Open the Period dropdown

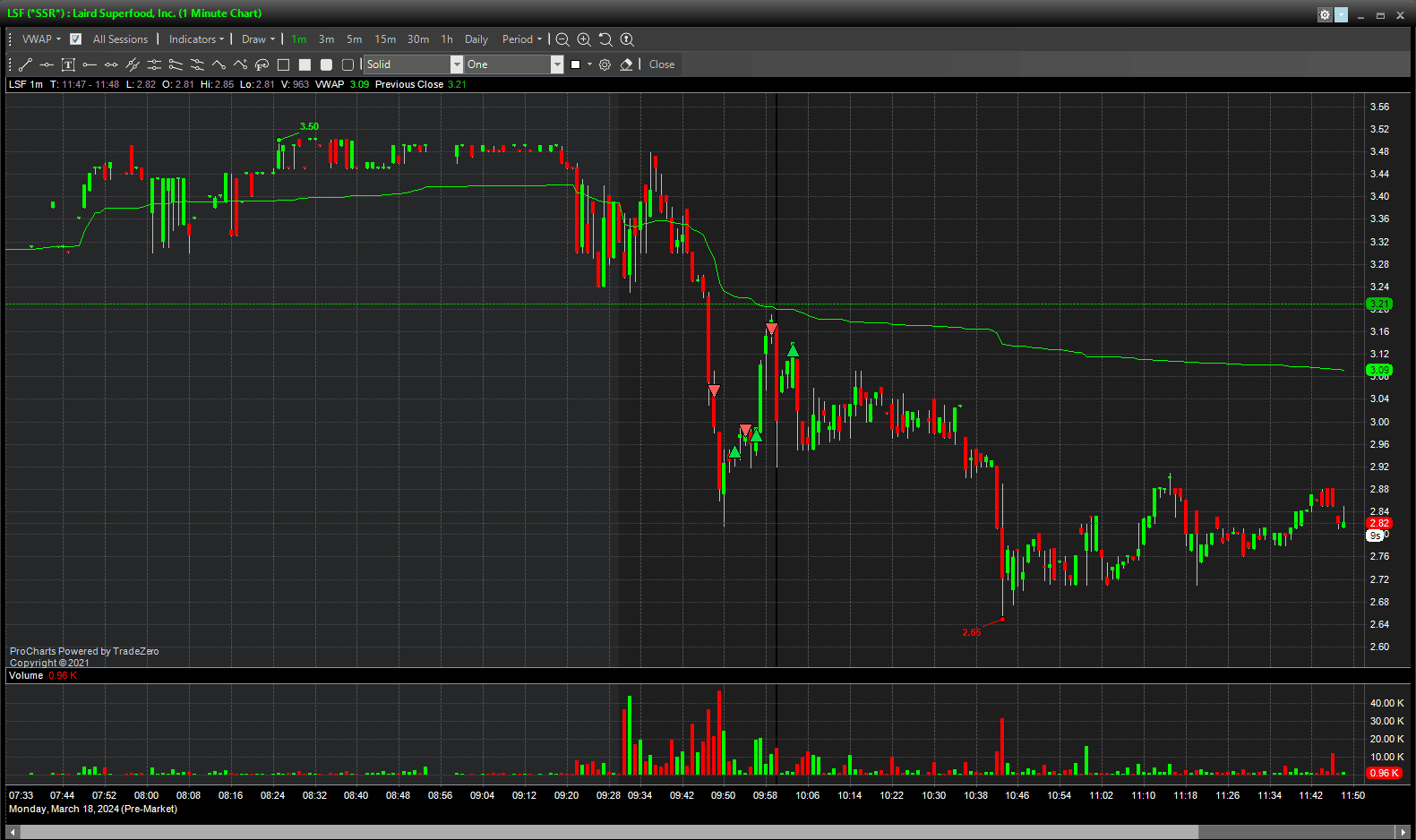(522, 39)
